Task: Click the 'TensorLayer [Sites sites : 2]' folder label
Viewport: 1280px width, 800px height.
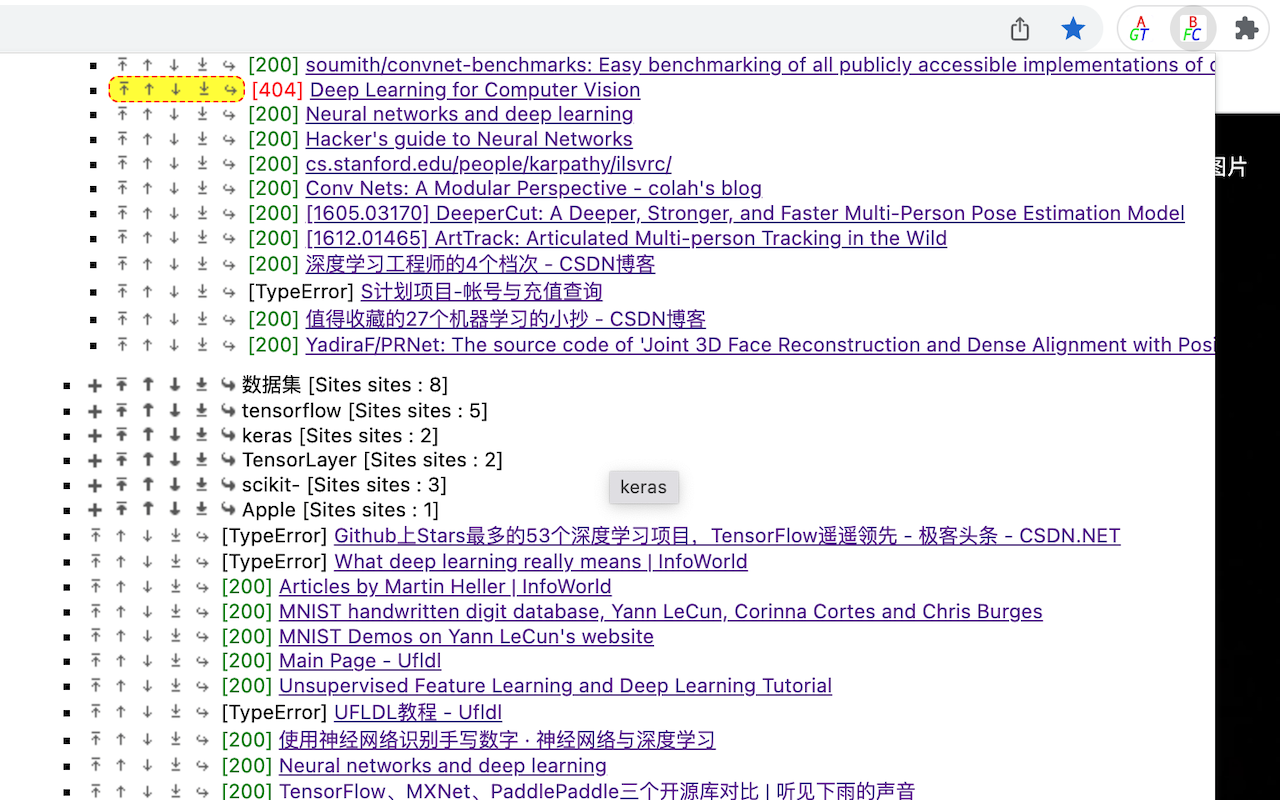Action: 372,460
